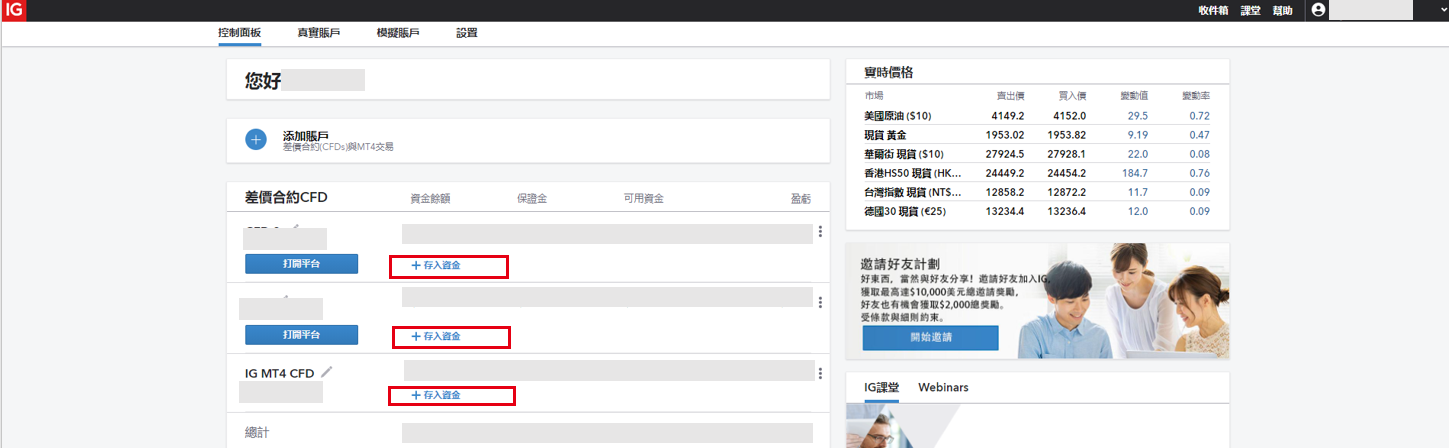Click 存入資金 in the IG MT4 CFD row

[x=436, y=395]
